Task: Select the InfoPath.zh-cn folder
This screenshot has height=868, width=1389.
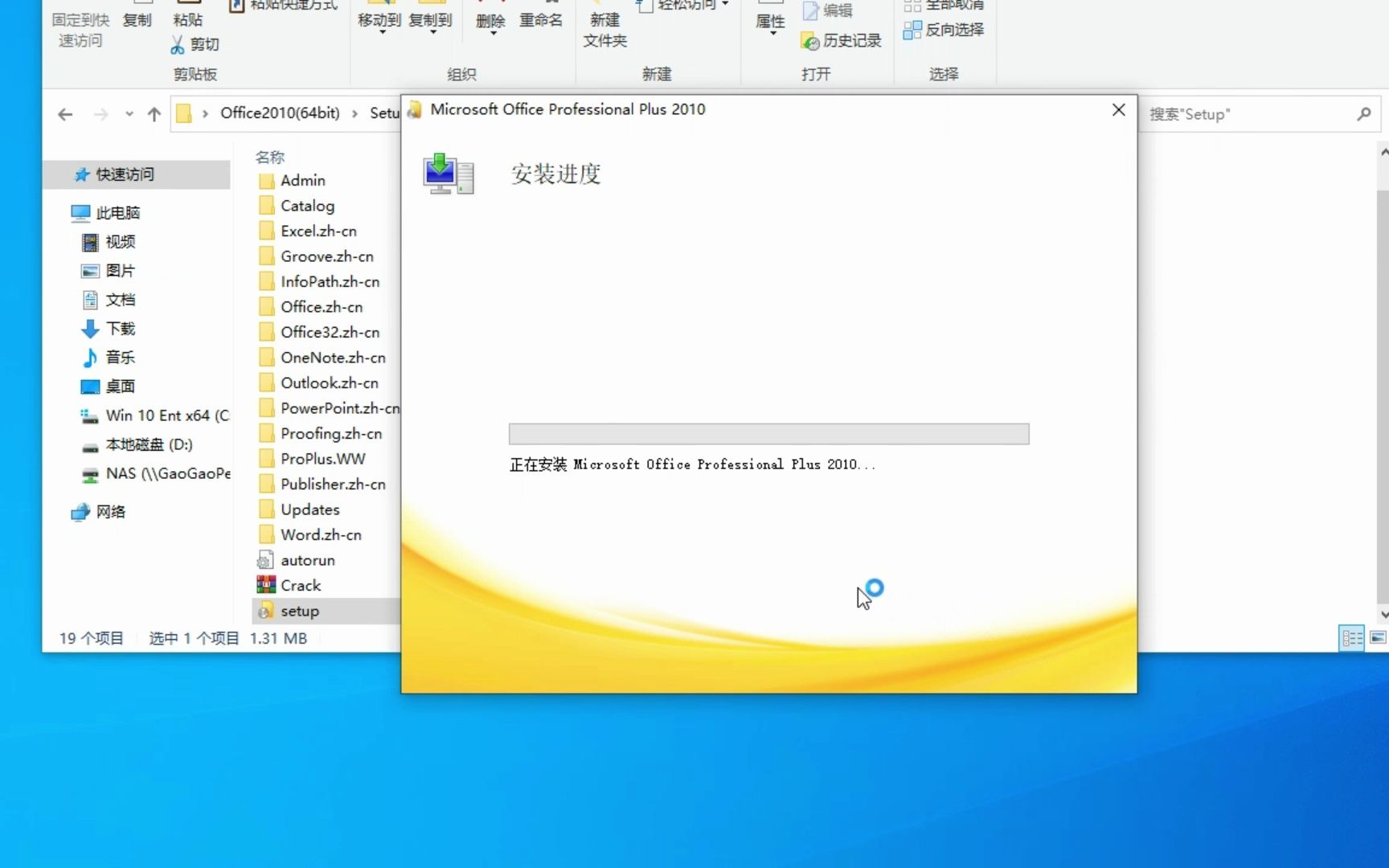Action: point(319,282)
